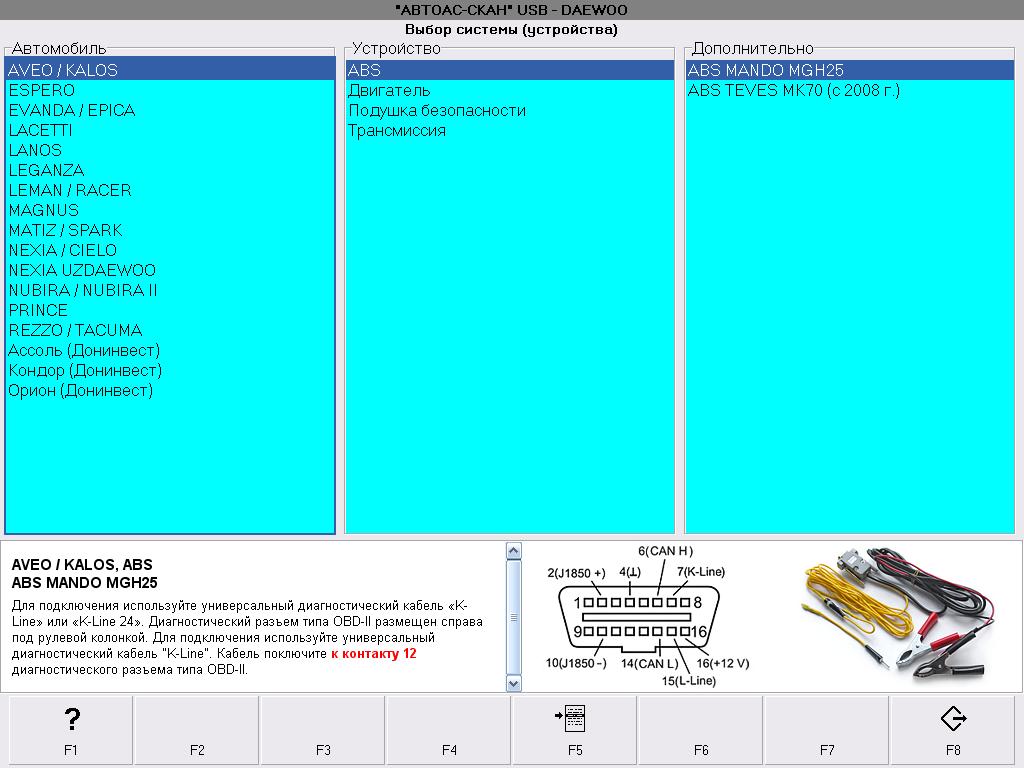Select ABS in the device list
The width and height of the screenshot is (1024, 768).
509,70
